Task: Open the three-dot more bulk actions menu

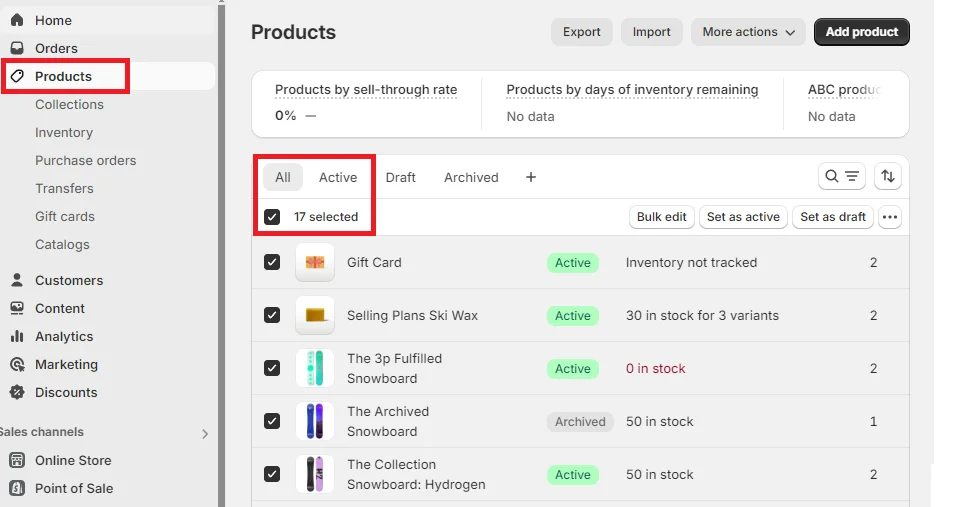Action: (890, 217)
